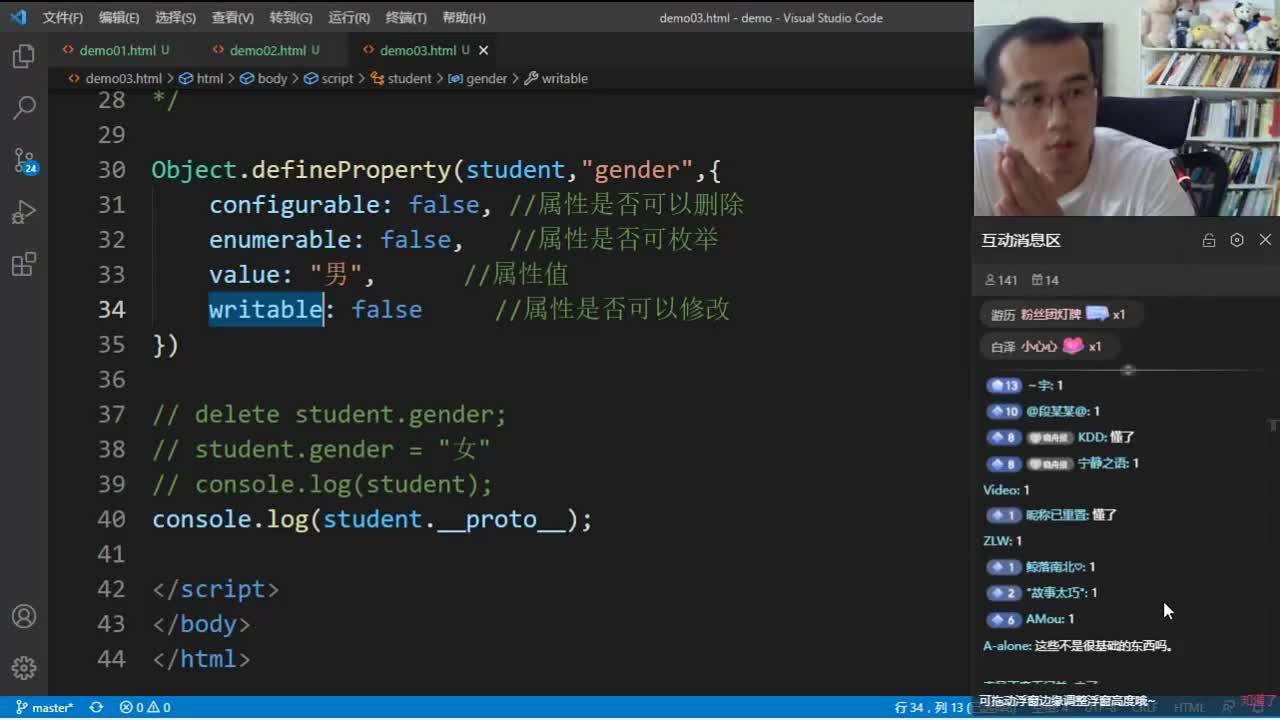Click the master branch indicator in status bar

coord(45,707)
